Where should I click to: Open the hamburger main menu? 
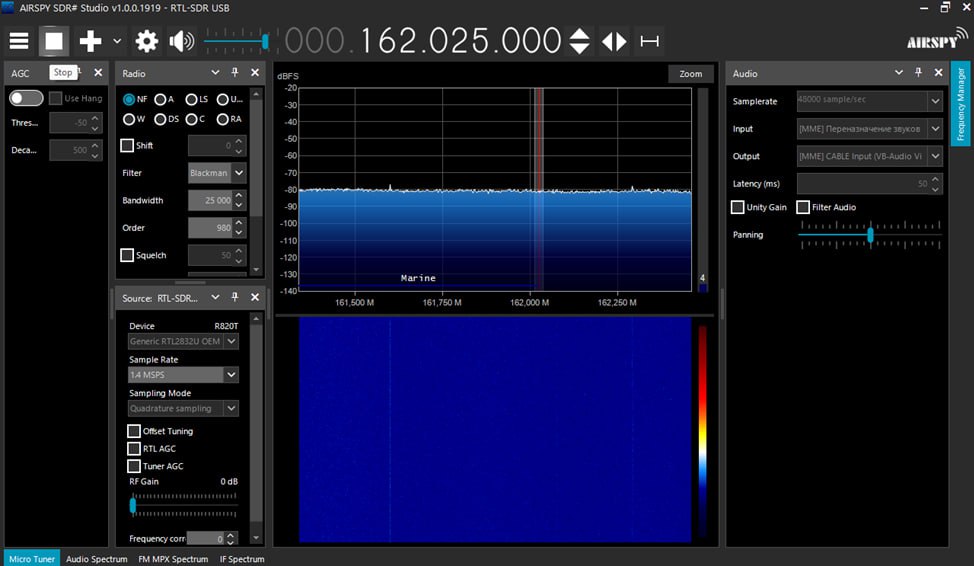click(19, 41)
